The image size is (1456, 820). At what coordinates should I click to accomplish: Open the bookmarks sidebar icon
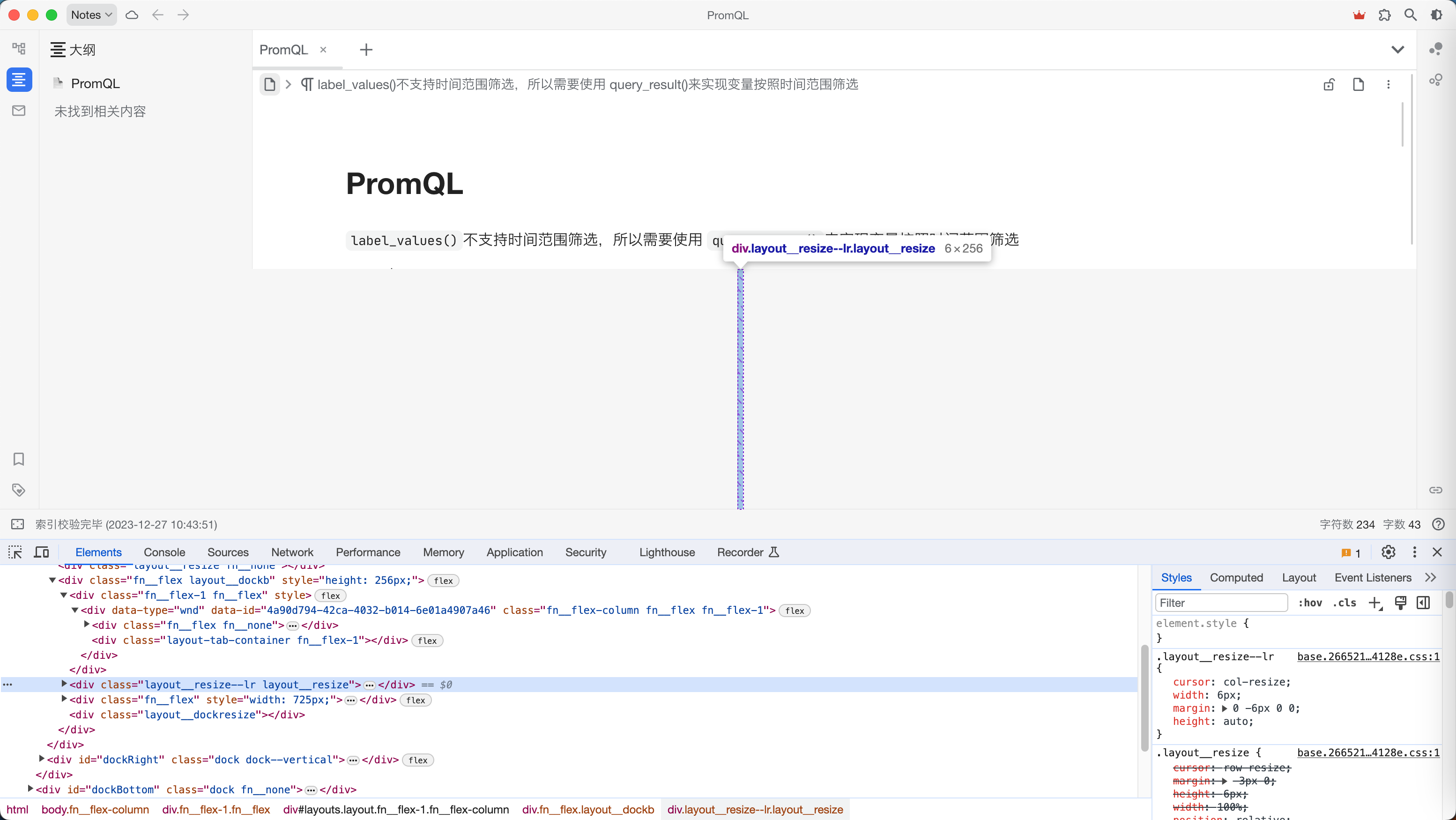(19, 459)
